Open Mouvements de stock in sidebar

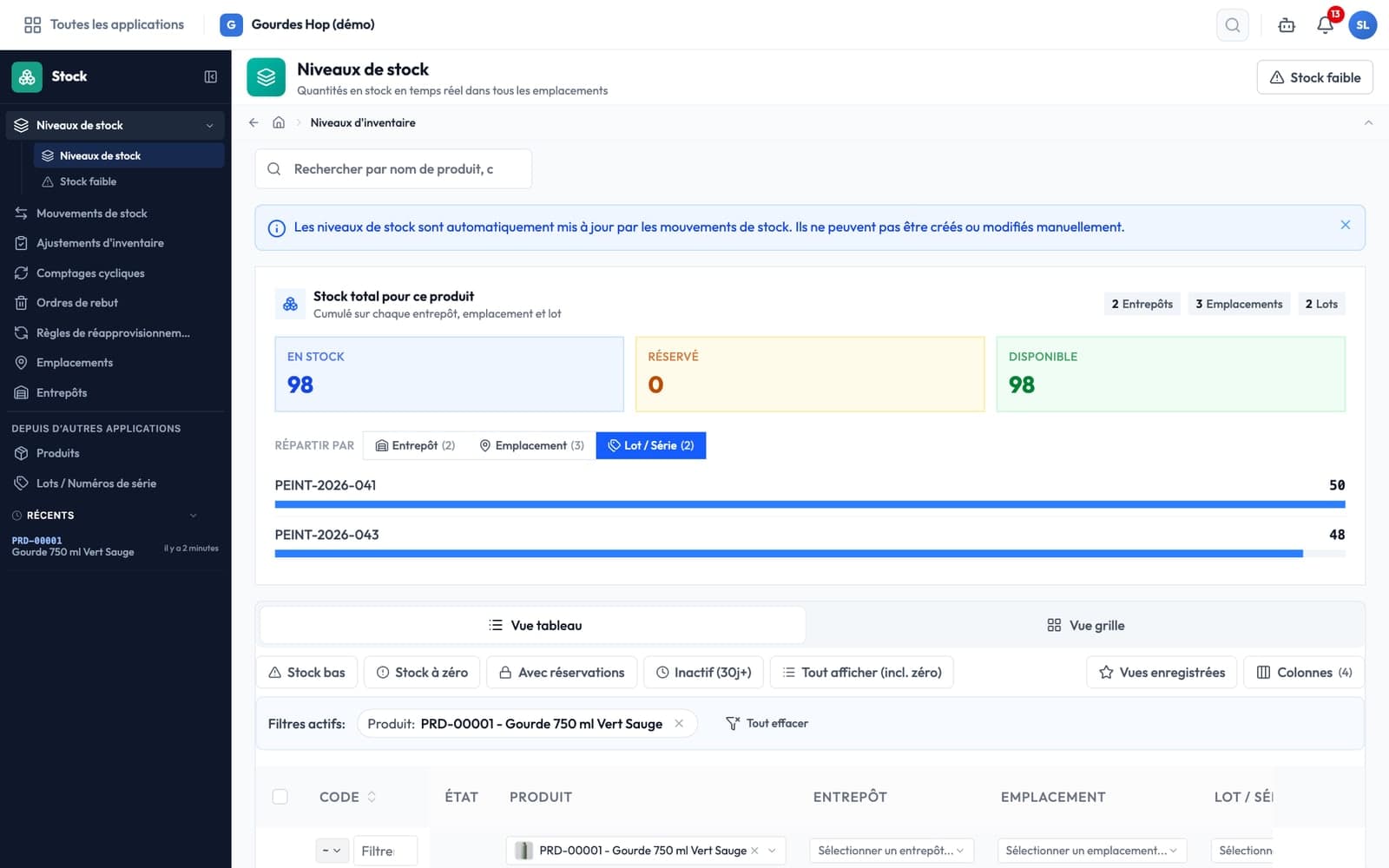tap(115, 214)
